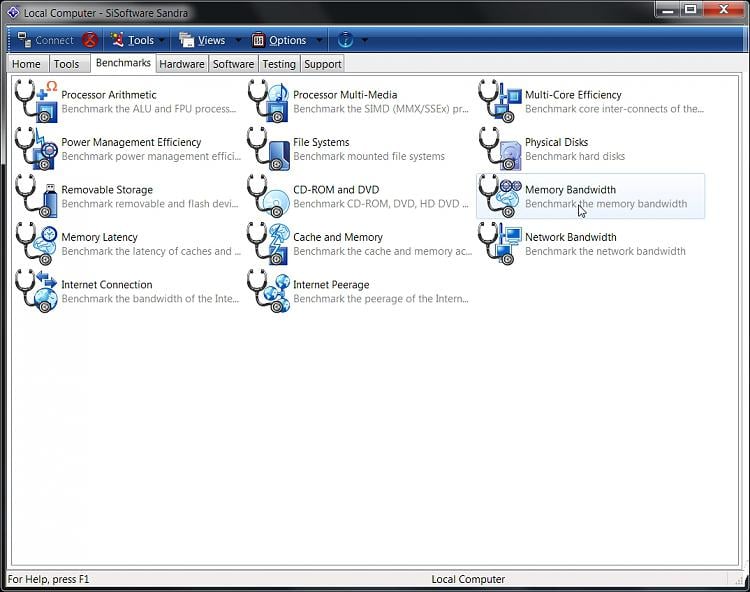750x592 pixels.
Task: Click the 'Processor Arithmetic' title text
Action: click(109, 95)
